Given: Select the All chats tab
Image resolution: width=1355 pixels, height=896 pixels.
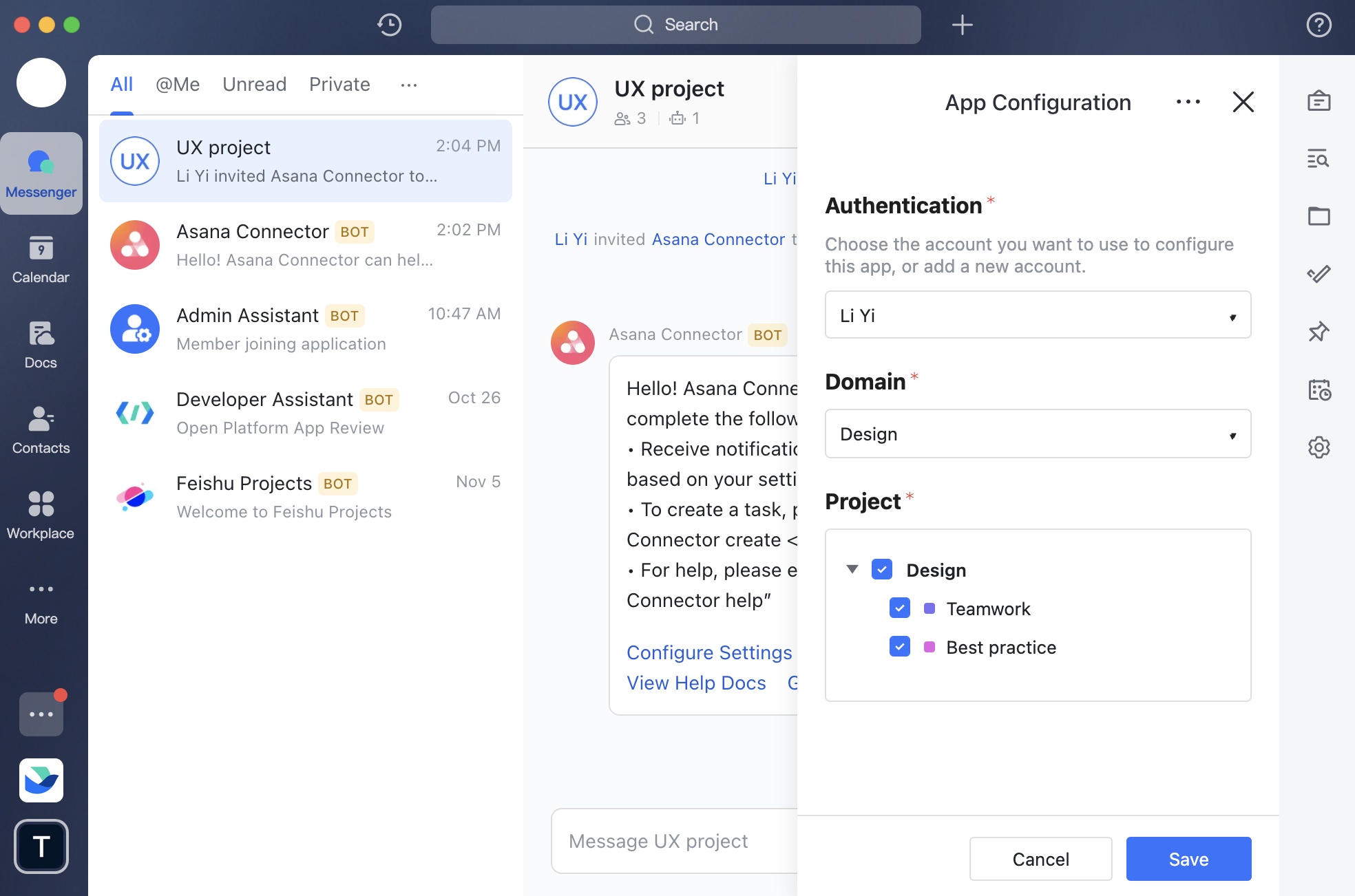Looking at the screenshot, I should [x=122, y=84].
